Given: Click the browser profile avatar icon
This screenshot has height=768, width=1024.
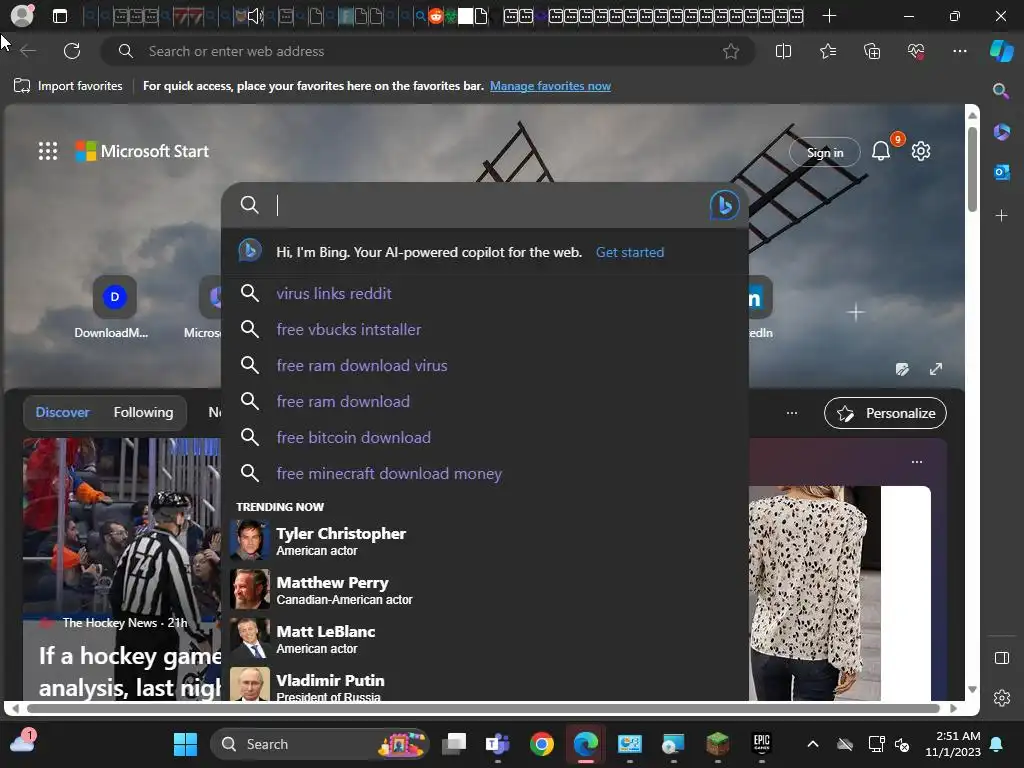Looking at the screenshot, I should pos(22,15).
